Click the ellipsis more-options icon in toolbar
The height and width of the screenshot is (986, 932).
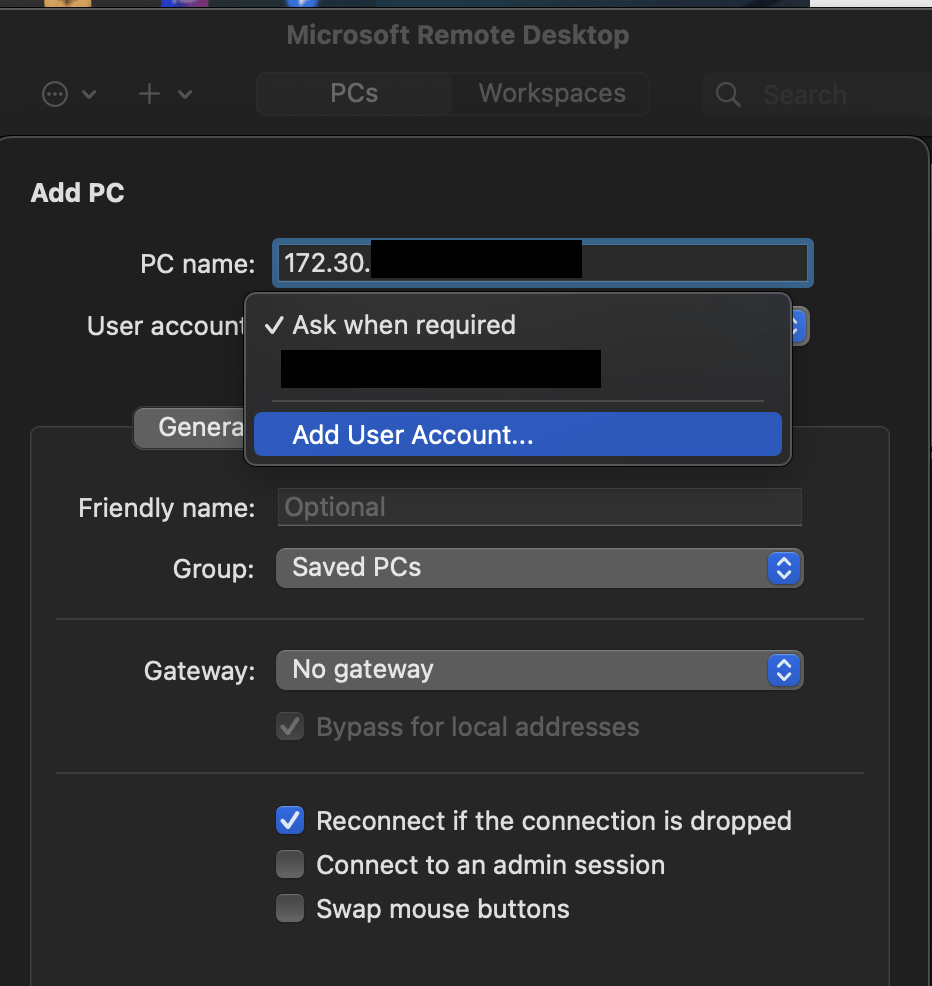coord(55,95)
